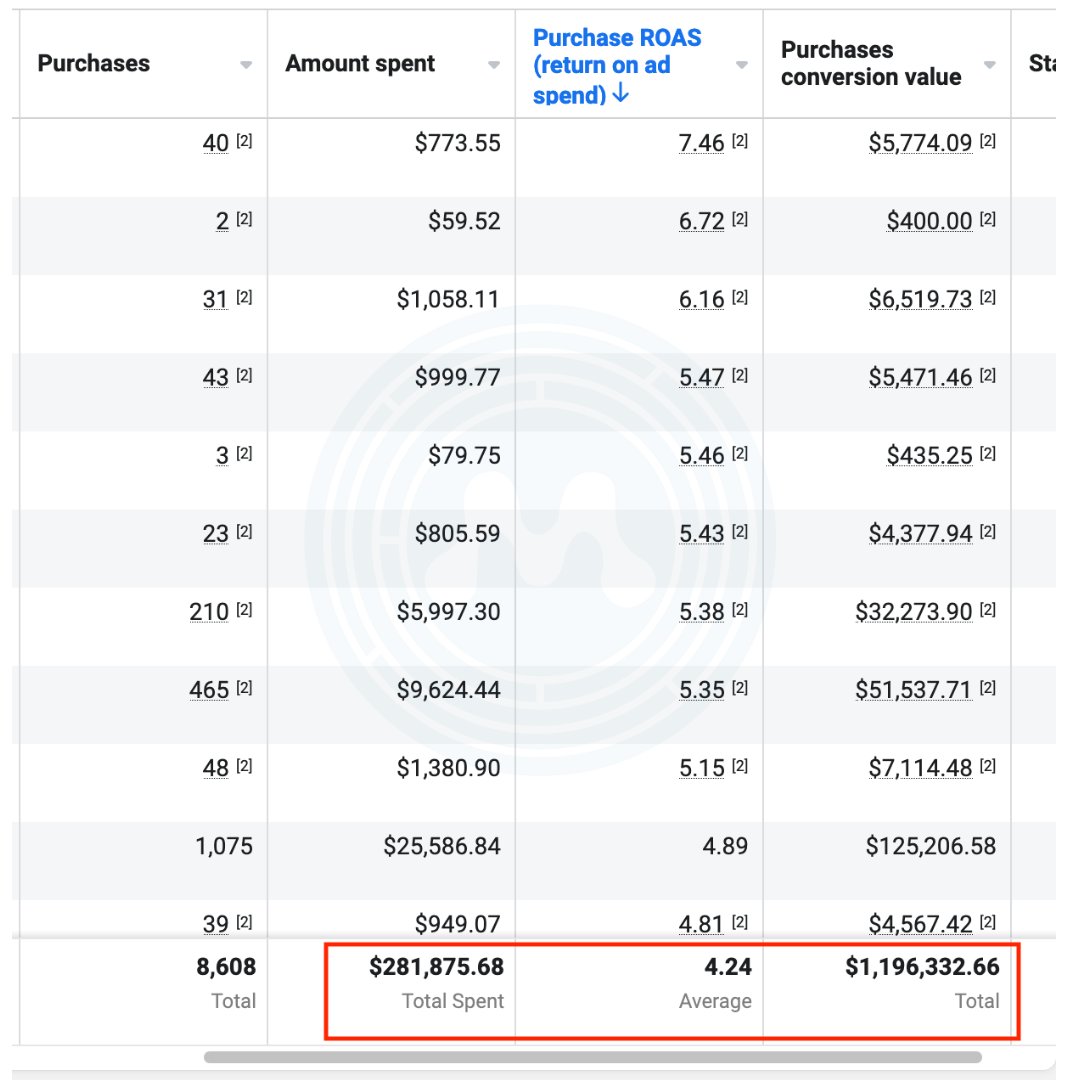Click the footnote [2] beside 40 purchases

tap(245, 141)
